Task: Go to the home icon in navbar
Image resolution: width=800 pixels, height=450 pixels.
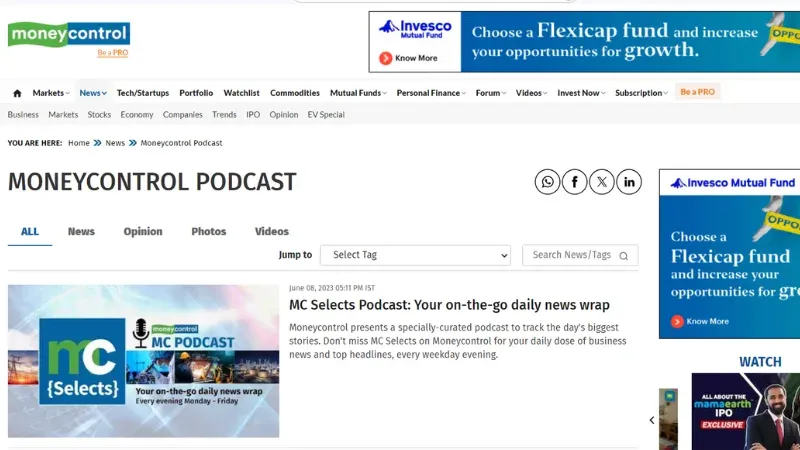Action: (x=17, y=93)
